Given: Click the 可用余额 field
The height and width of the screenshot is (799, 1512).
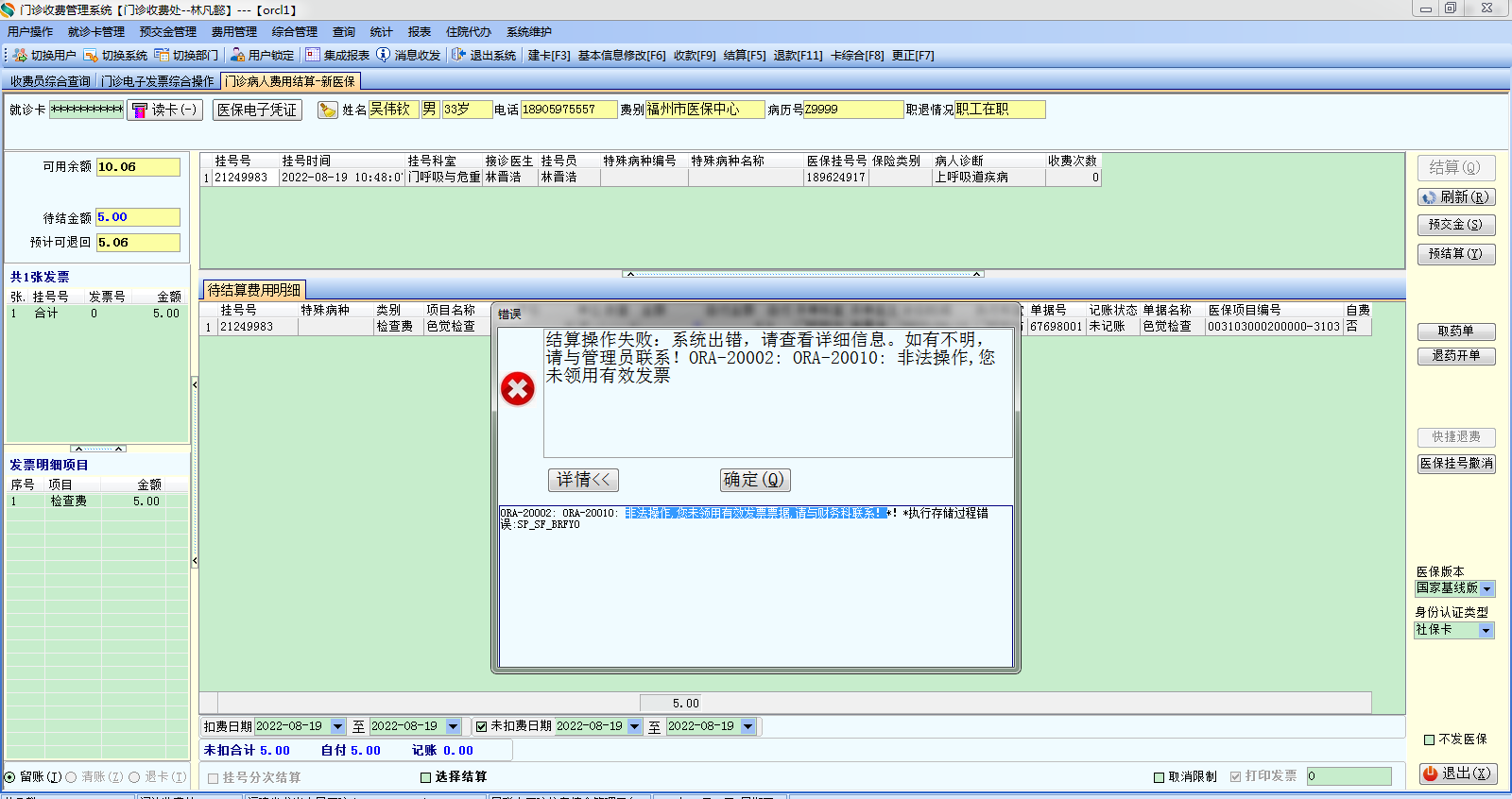Looking at the screenshot, I should click(x=138, y=167).
